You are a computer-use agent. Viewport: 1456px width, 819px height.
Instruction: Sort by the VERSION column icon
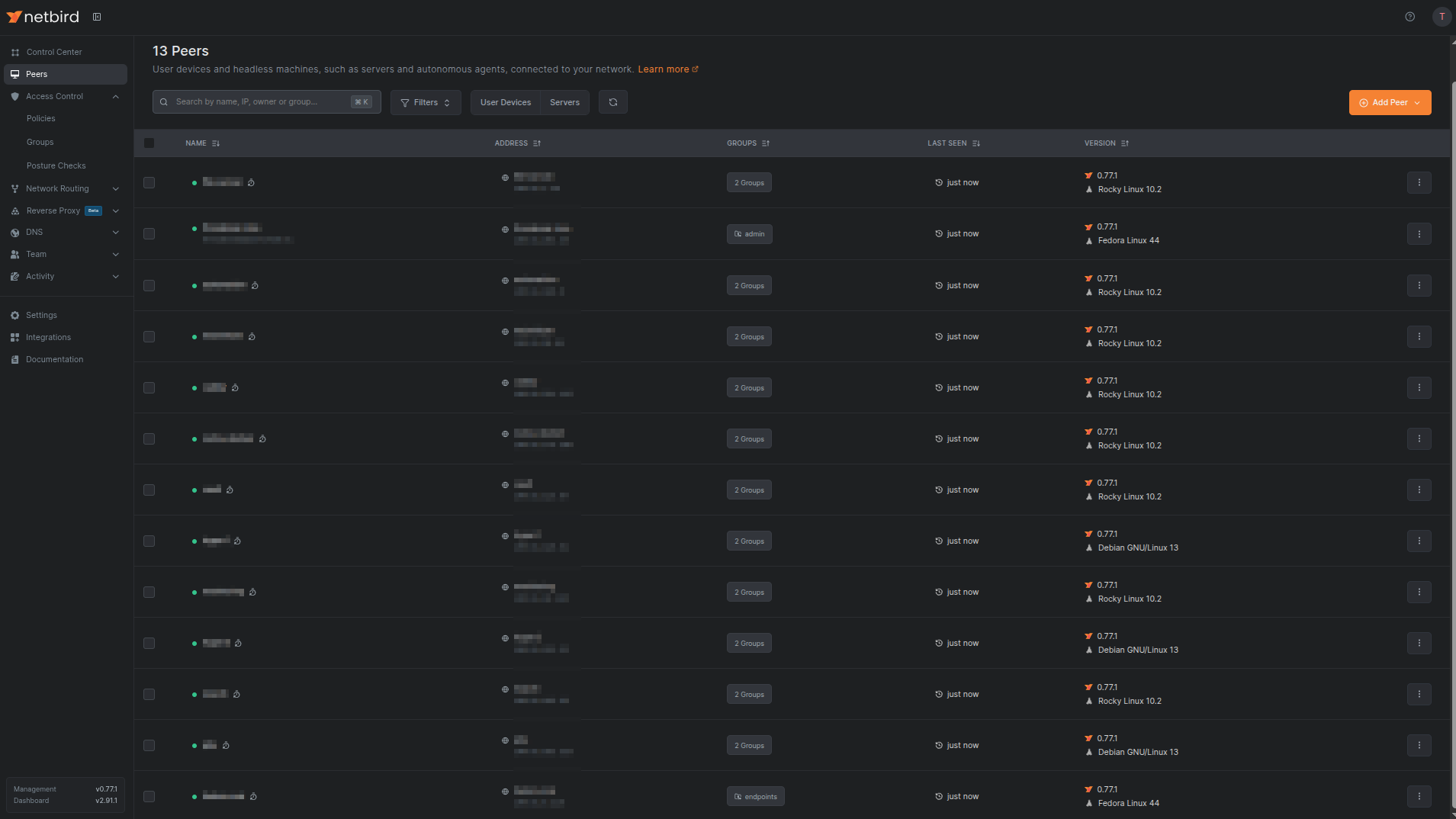[1125, 143]
